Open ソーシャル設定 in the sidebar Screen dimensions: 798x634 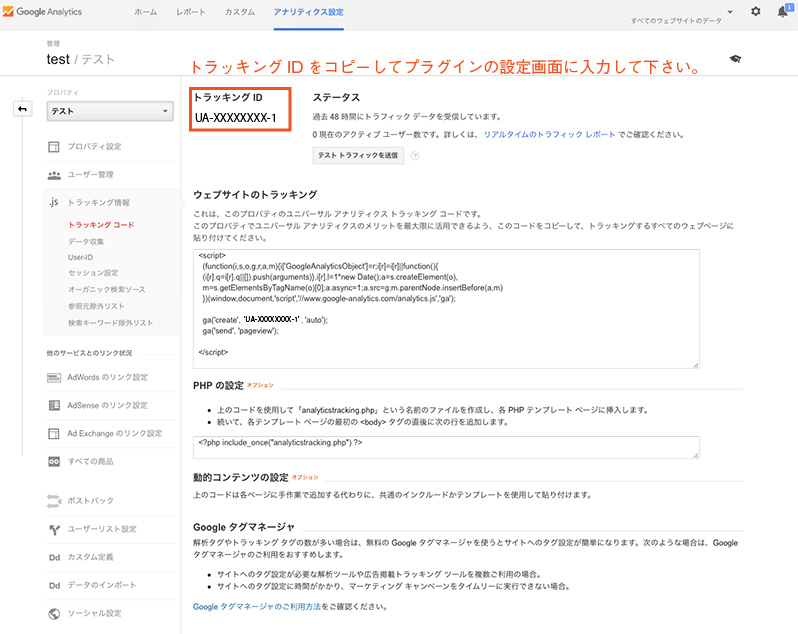95,613
